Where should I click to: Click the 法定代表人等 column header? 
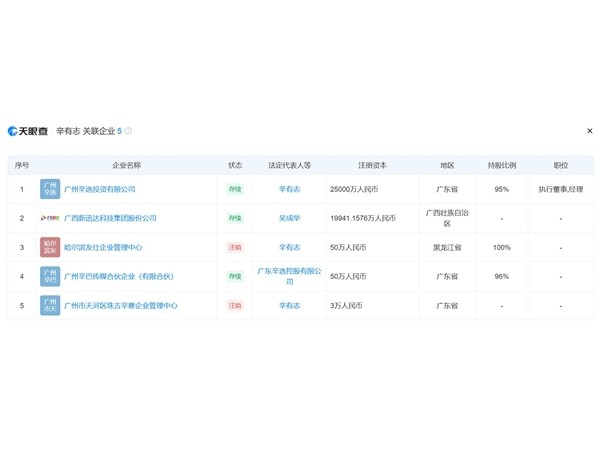pyautogui.click(x=290, y=165)
